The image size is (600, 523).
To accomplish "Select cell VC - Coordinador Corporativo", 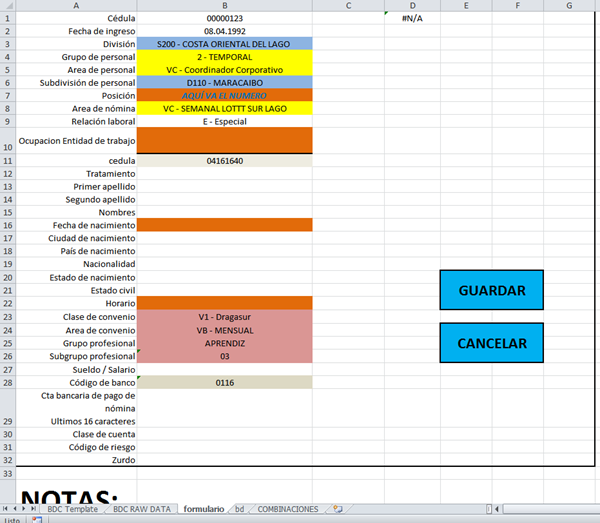I will point(225,70).
